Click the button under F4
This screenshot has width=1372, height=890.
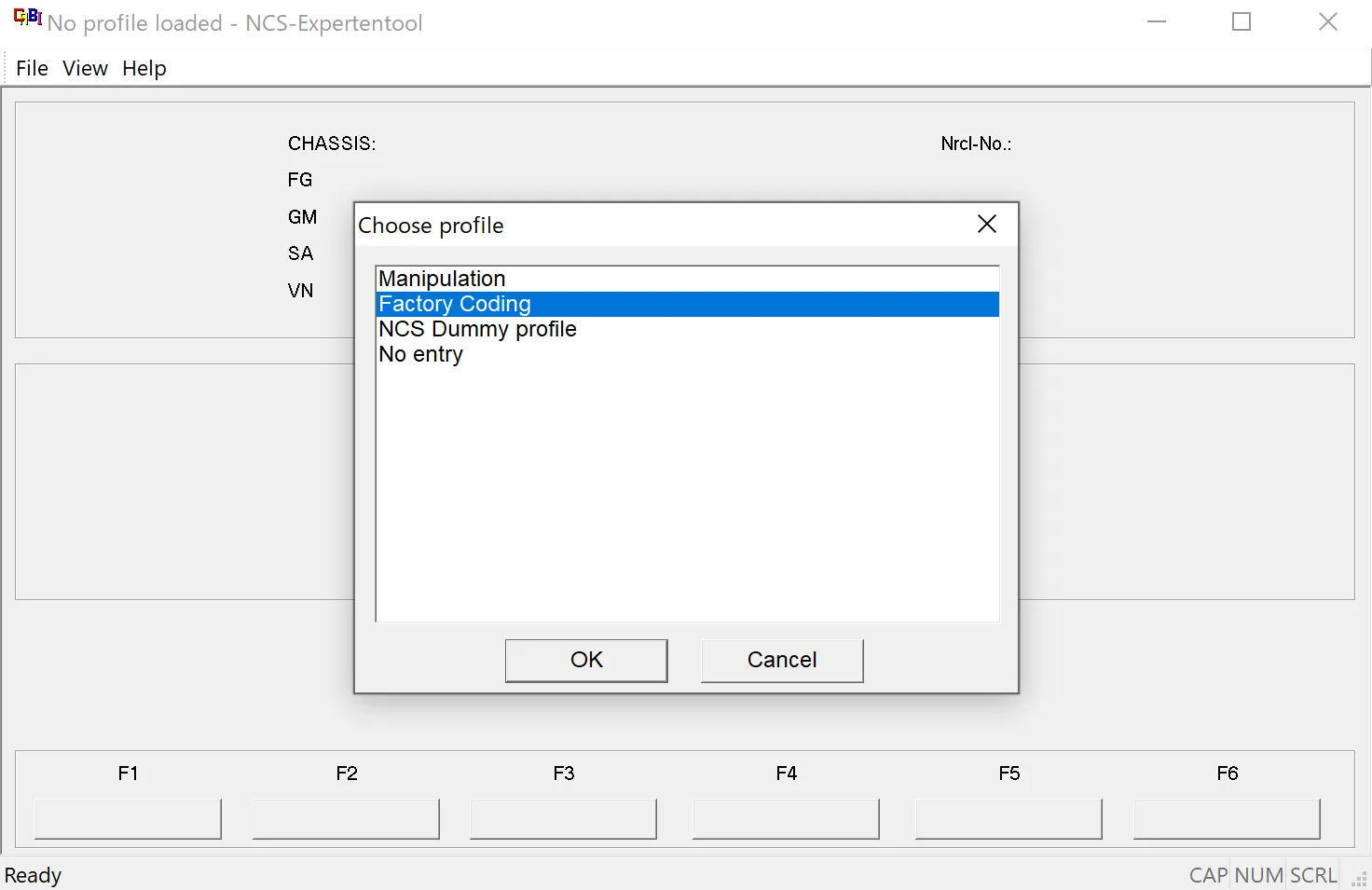[786, 818]
